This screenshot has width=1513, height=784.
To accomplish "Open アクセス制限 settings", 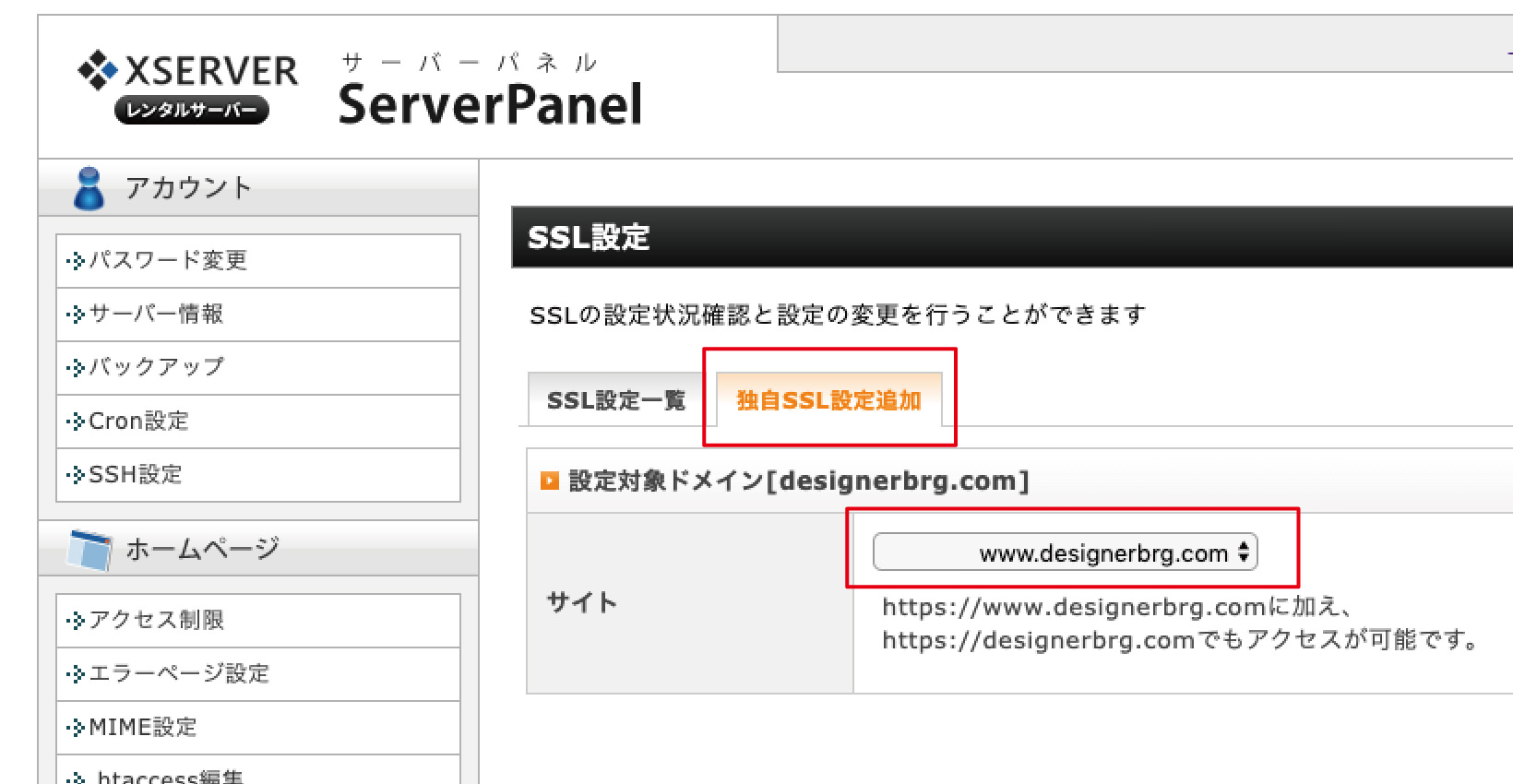I will tap(156, 620).
